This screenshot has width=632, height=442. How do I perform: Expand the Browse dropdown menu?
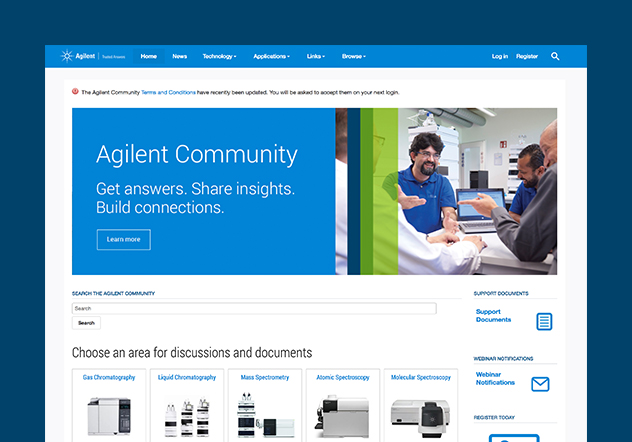point(354,56)
